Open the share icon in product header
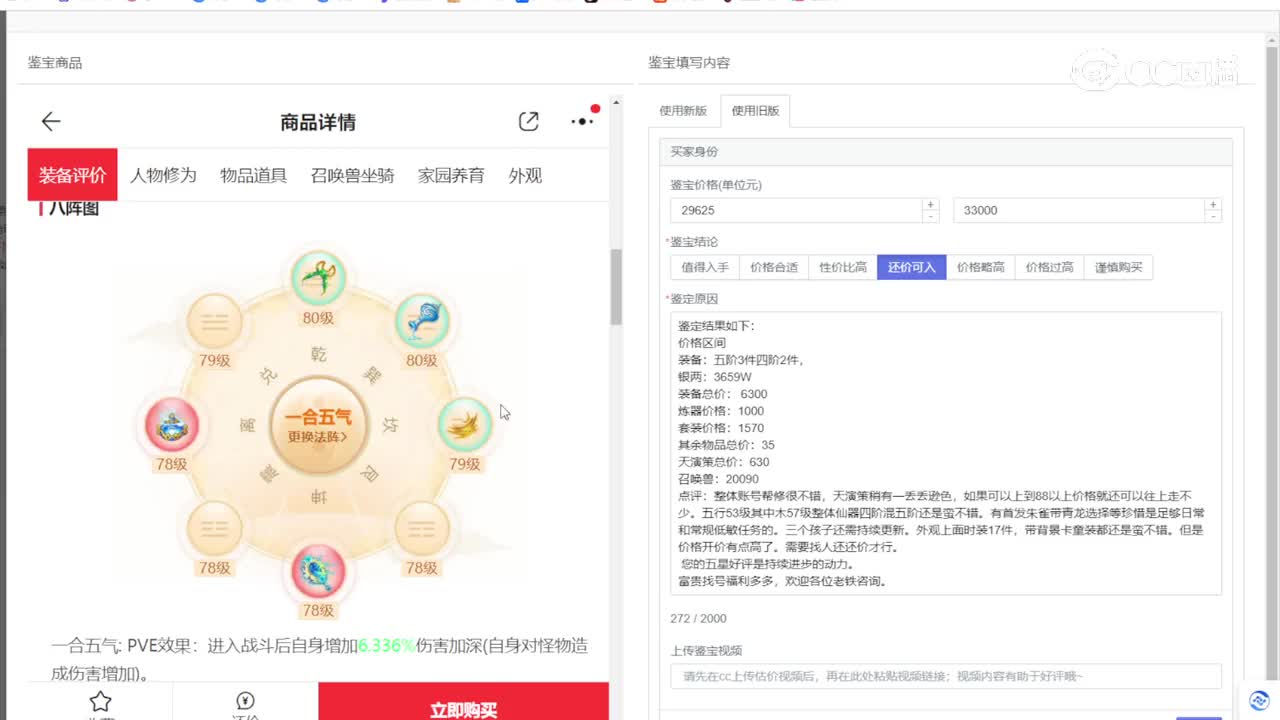1280x720 pixels. 529,122
